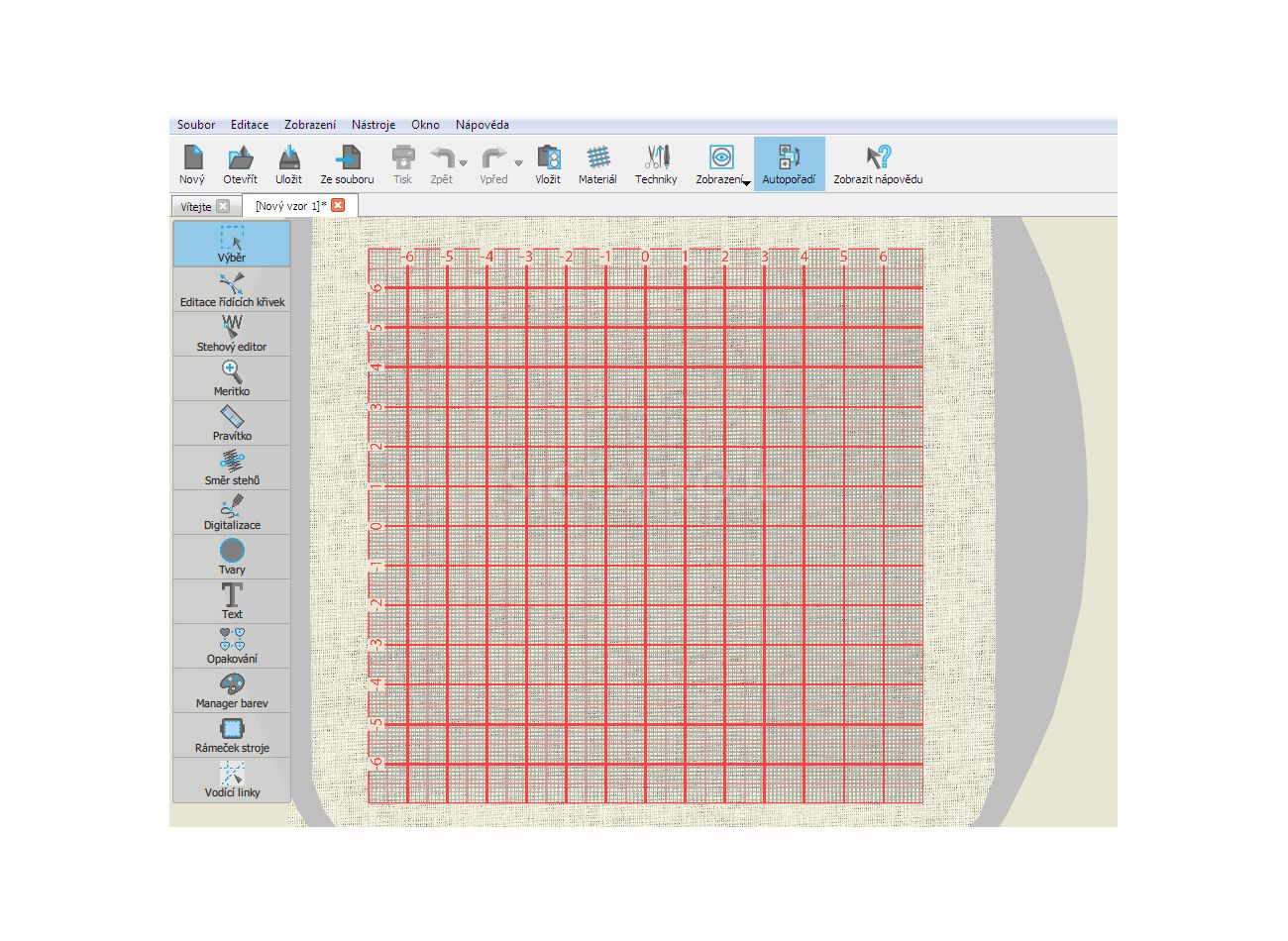This screenshot has height=941, width=1288.
Task: Save the design with Uložit
Action: pos(288,164)
